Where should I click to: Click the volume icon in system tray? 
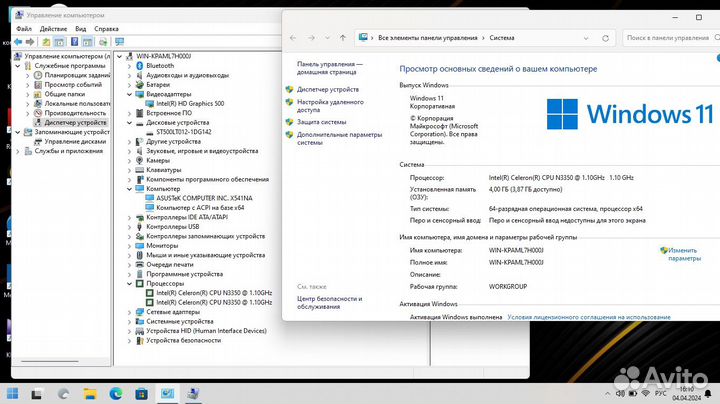coord(620,393)
